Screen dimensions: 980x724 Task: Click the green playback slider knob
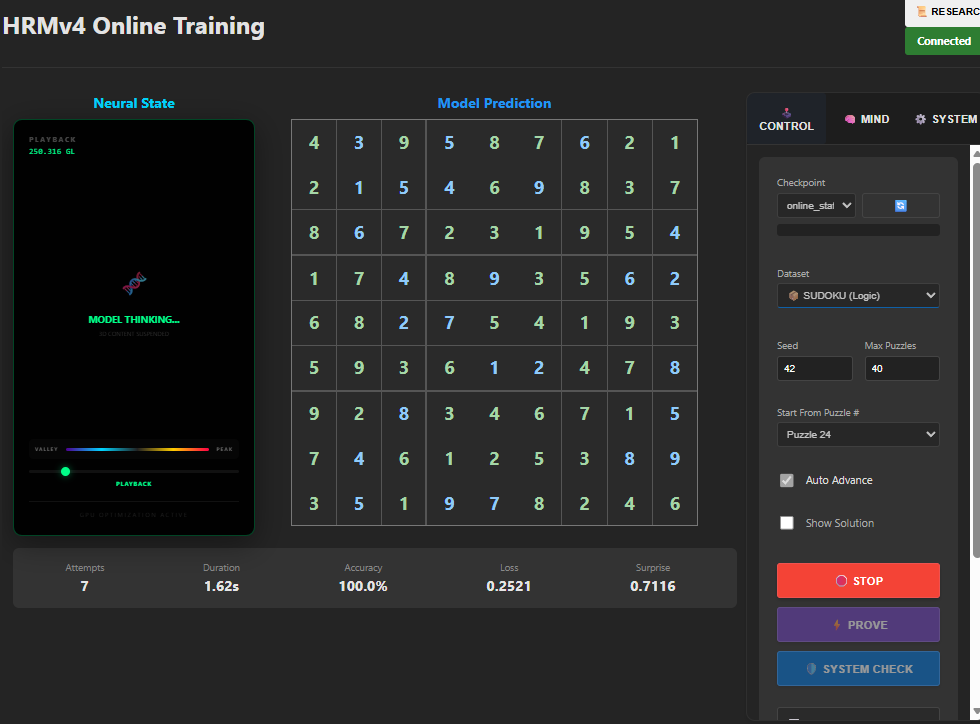[66, 471]
